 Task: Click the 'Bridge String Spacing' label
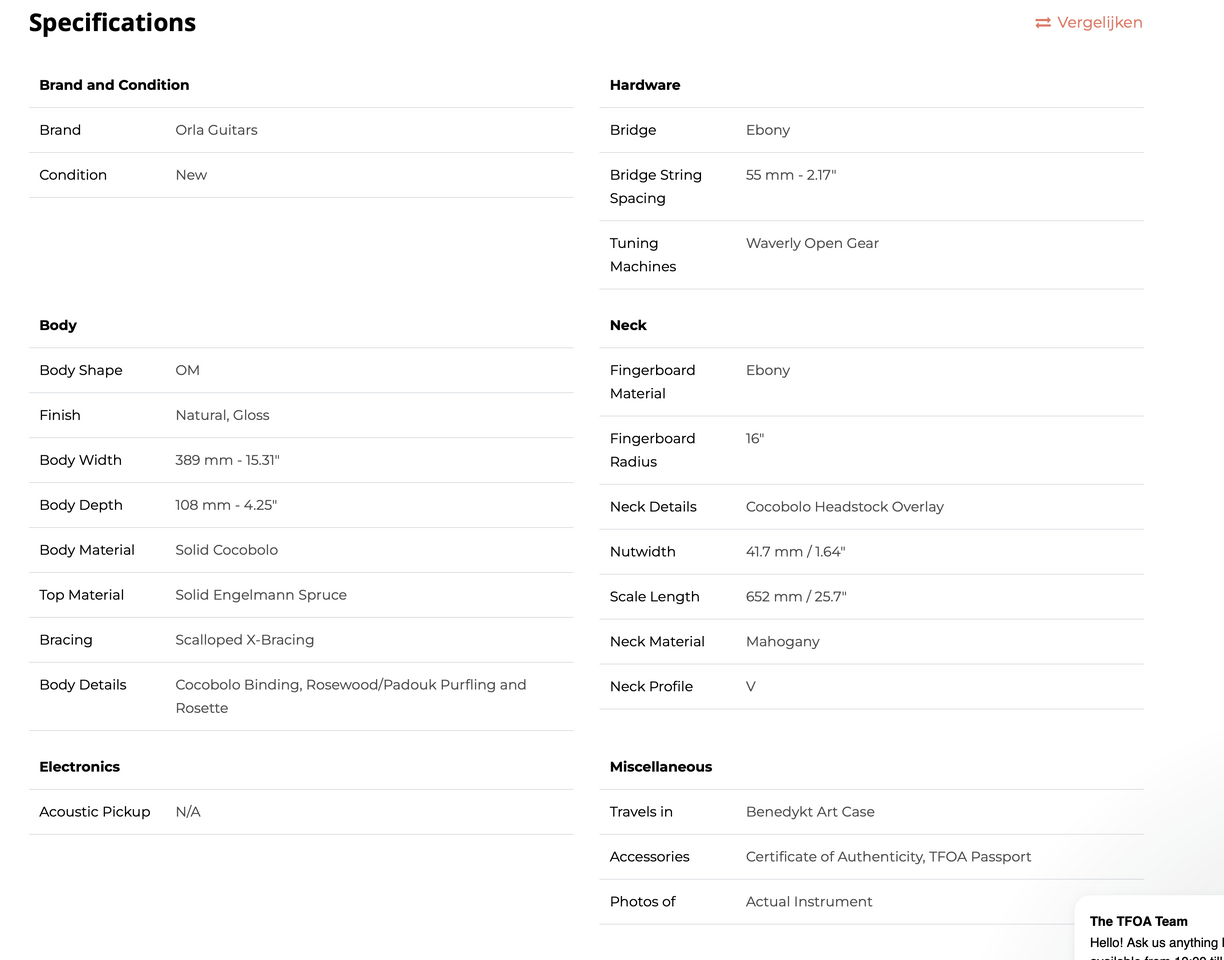point(656,187)
